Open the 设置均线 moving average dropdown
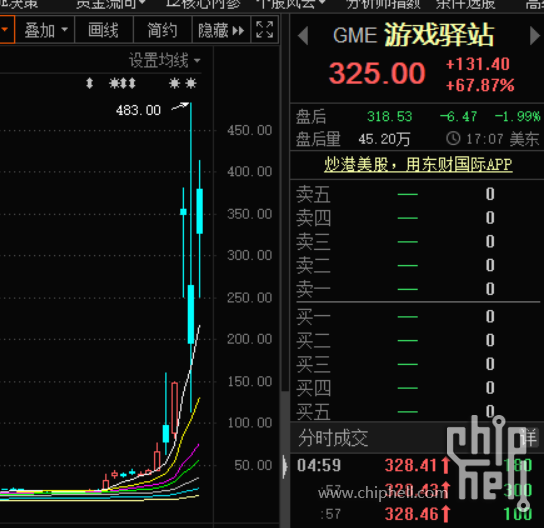Image resolution: width=544 pixels, height=528 pixels. [164, 60]
